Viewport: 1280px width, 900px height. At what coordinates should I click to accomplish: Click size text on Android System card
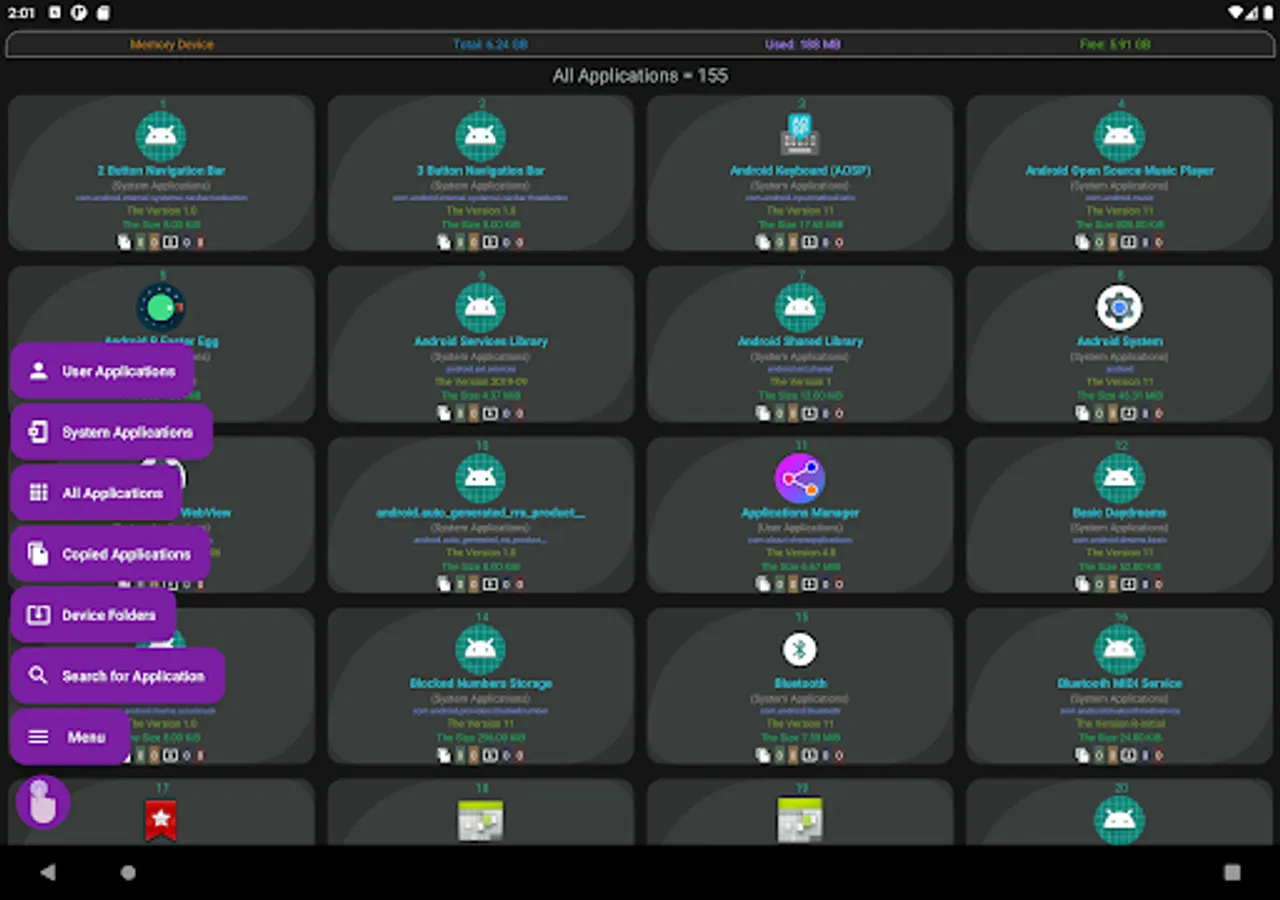coord(1119,396)
